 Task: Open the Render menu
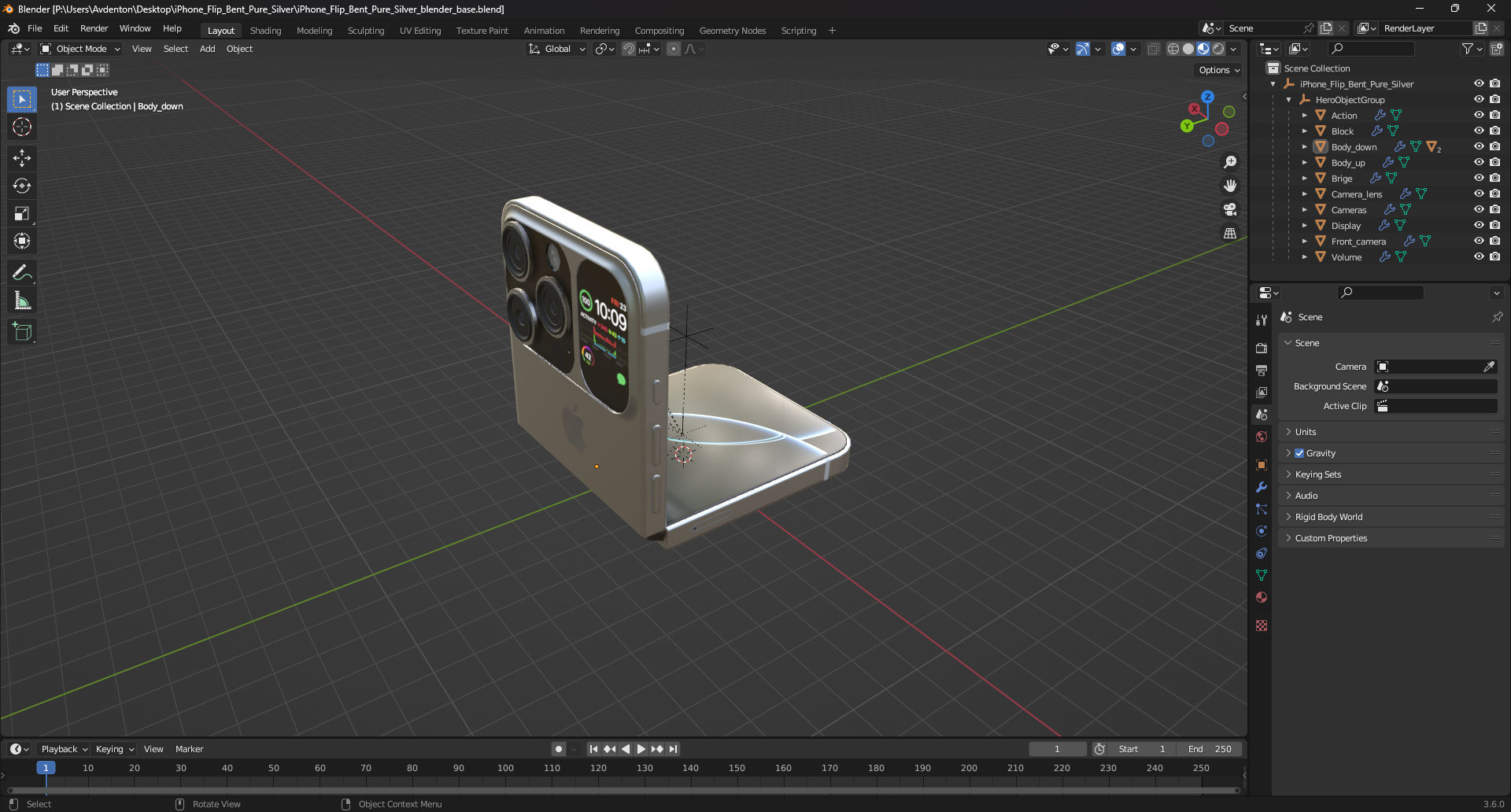click(x=94, y=28)
